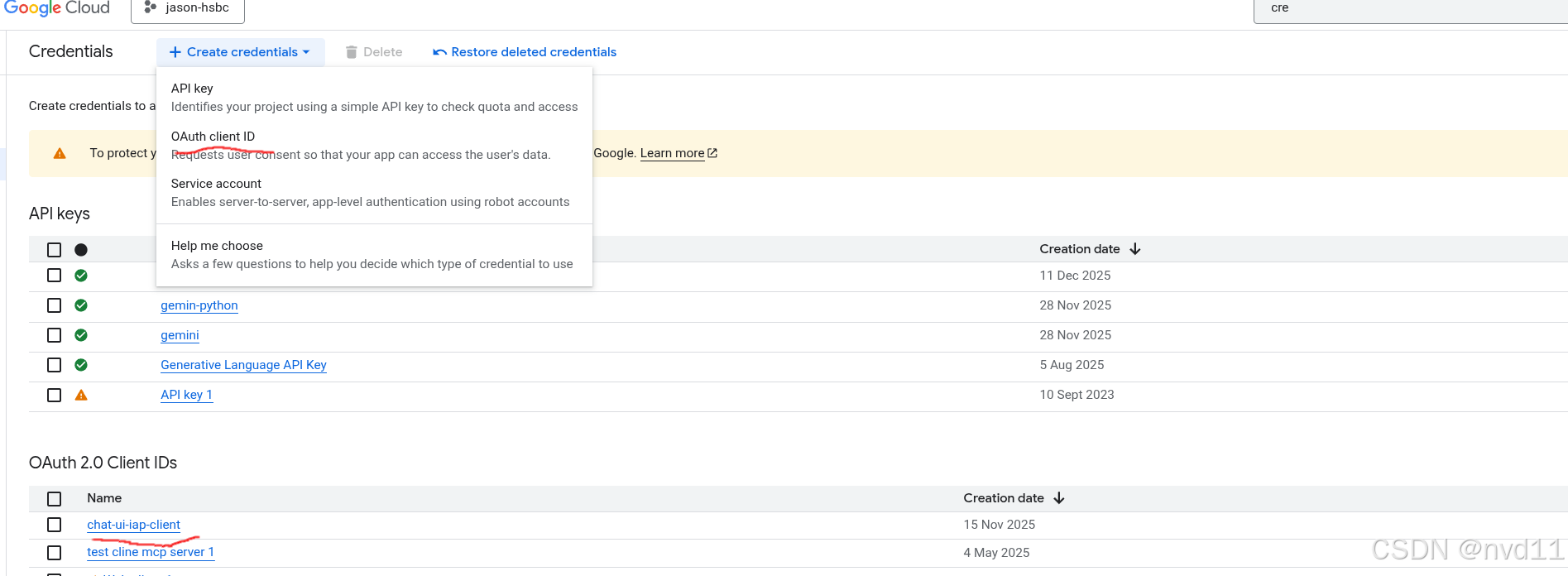Focus the search box containing 'cre'
This screenshot has width=1568, height=576.
[1410, 8]
